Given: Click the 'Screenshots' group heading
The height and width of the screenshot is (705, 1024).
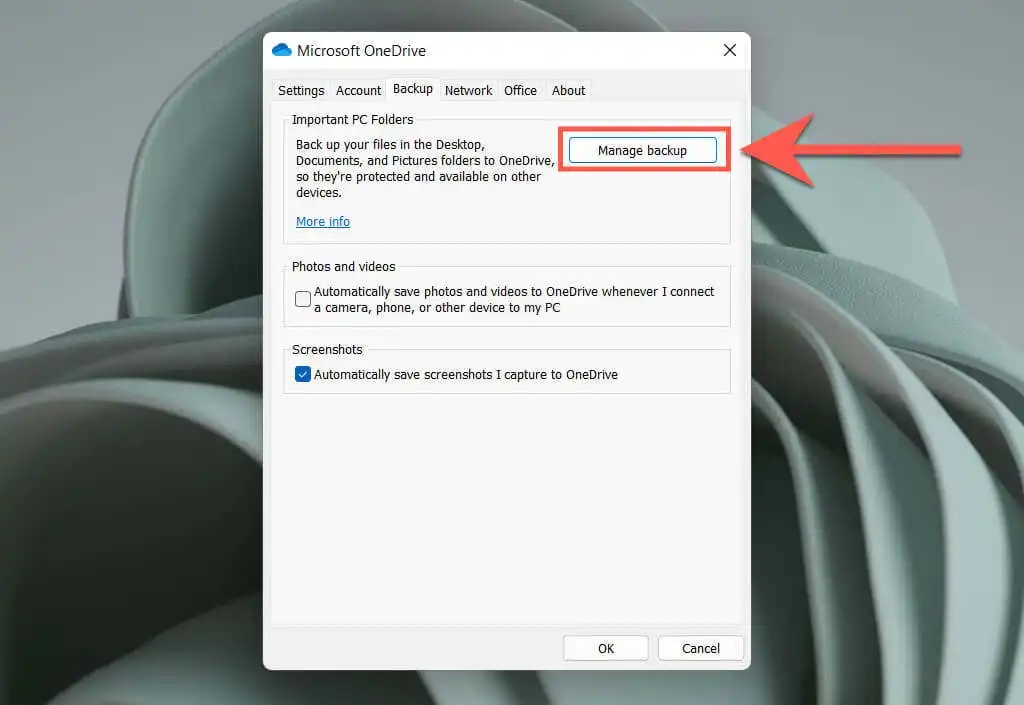Looking at the screenshot, I should 327,349.
